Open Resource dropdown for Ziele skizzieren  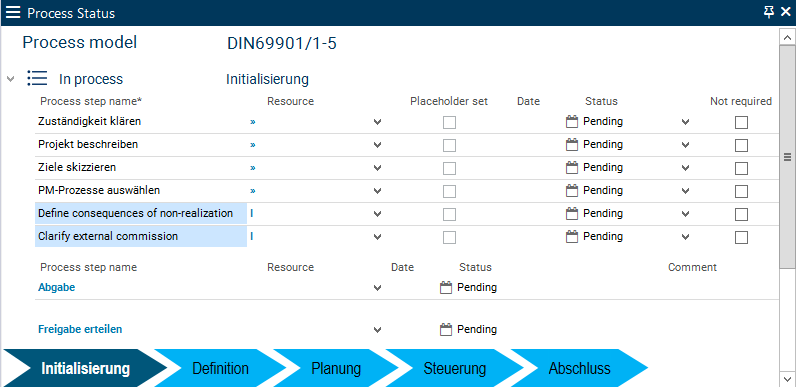coord(377,168)
